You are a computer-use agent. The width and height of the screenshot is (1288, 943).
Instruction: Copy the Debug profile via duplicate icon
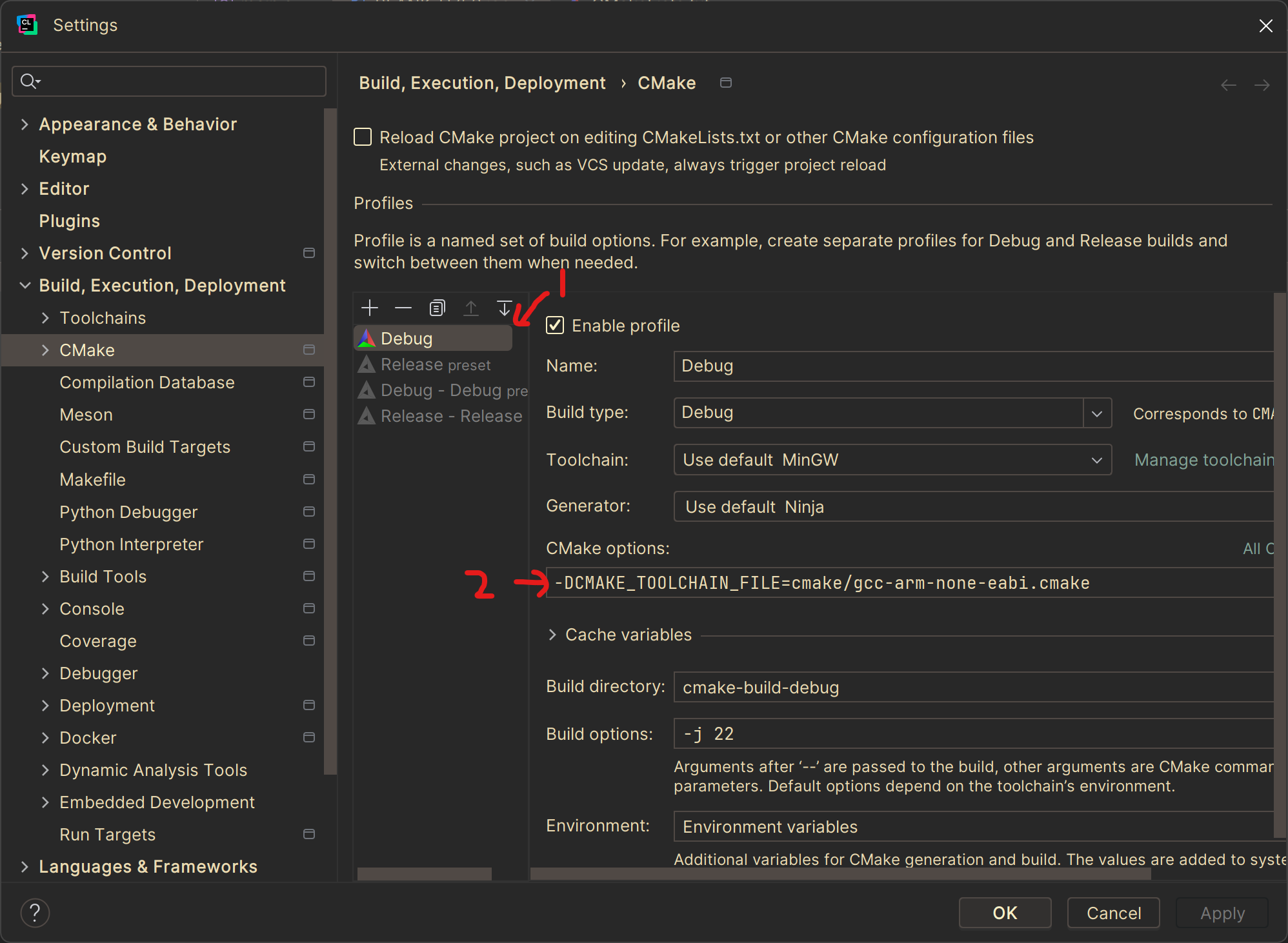click(x=437, y=308)
